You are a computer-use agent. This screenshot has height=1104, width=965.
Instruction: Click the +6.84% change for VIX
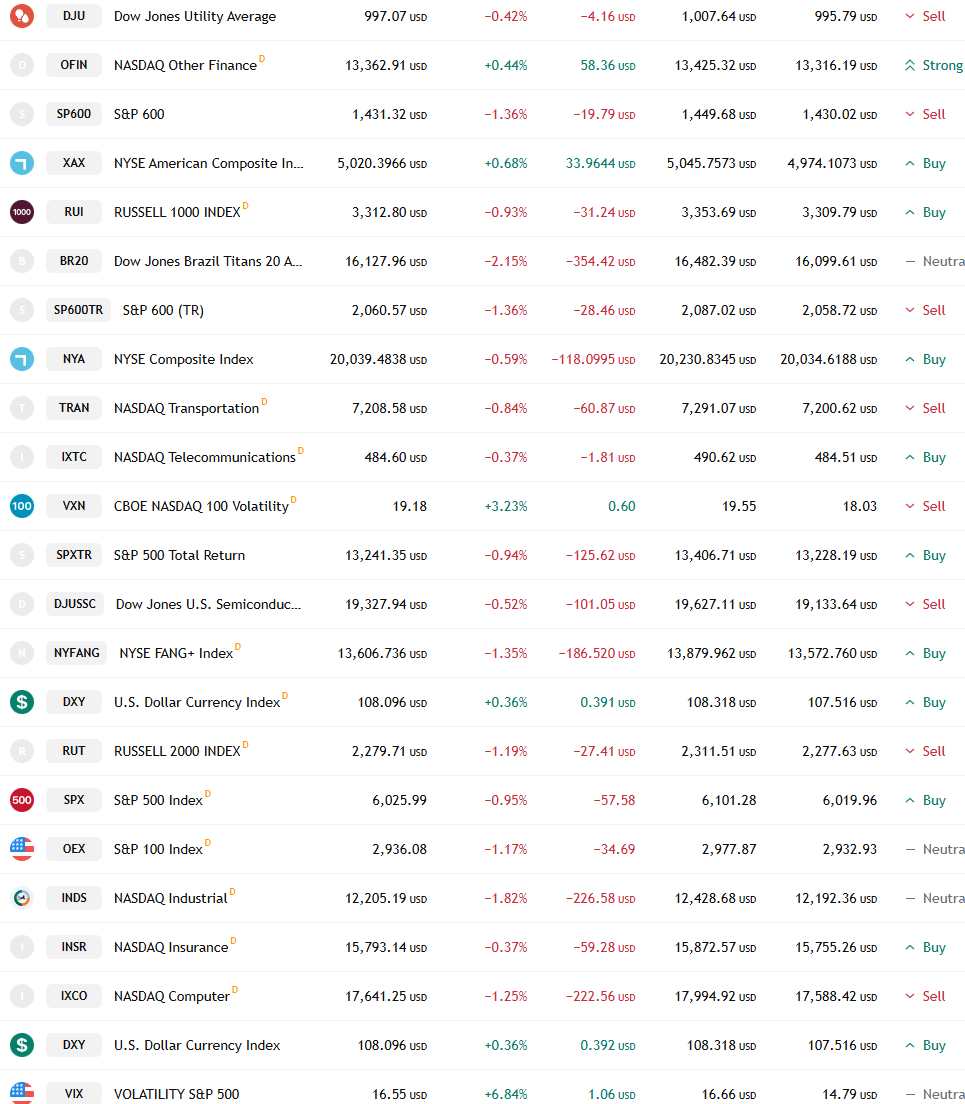[505, 1094]
